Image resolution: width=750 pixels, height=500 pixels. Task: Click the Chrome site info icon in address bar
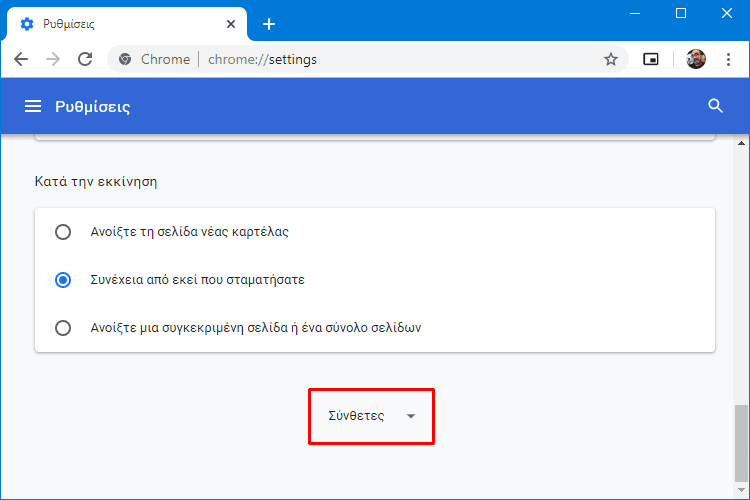[125, 59]
